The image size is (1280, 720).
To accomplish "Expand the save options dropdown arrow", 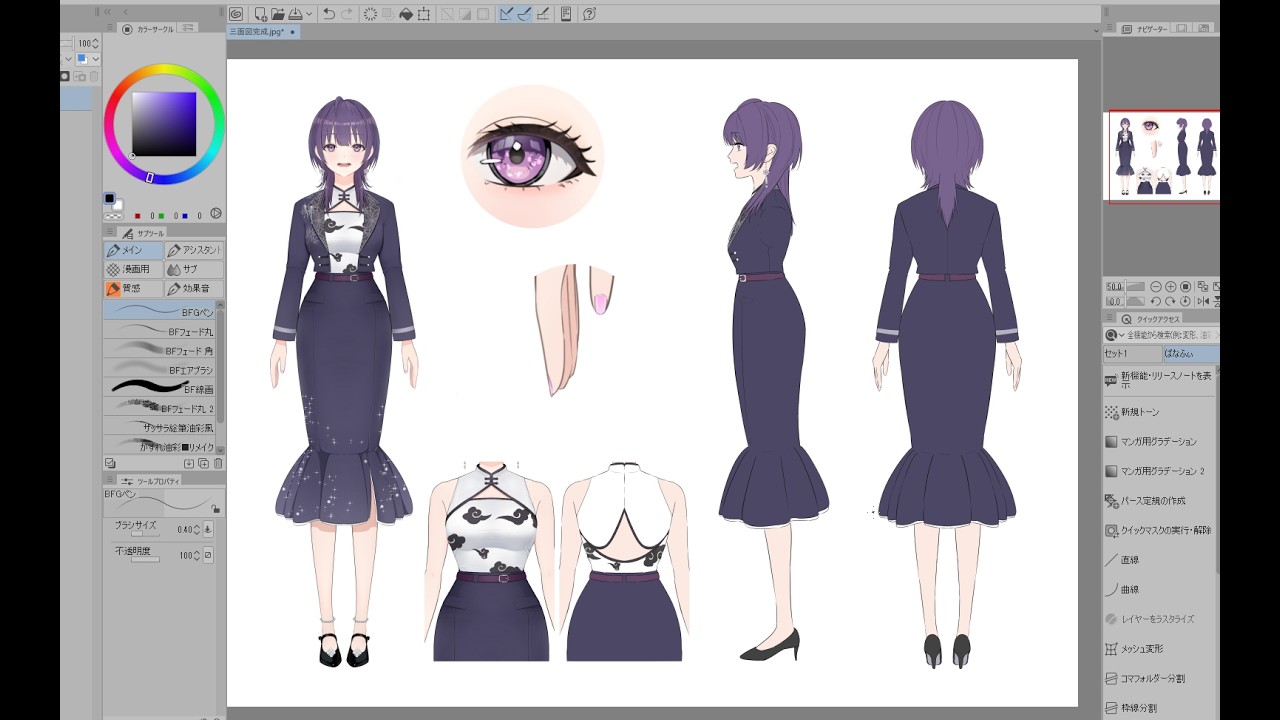I will (x=308, y=14).
